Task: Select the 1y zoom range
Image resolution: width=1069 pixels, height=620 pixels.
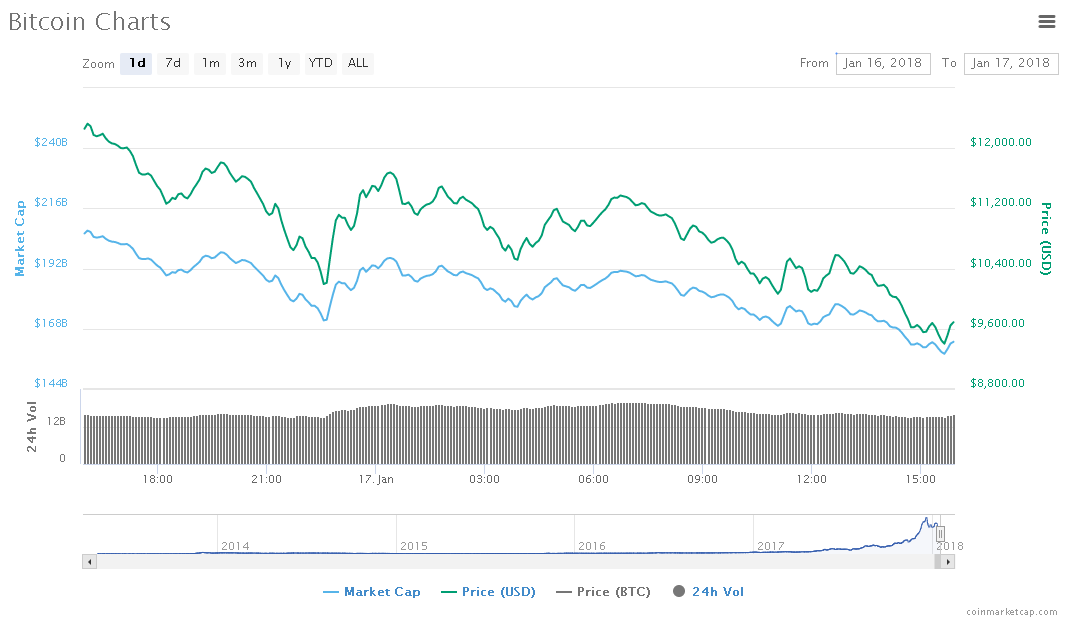Action: 284,63
